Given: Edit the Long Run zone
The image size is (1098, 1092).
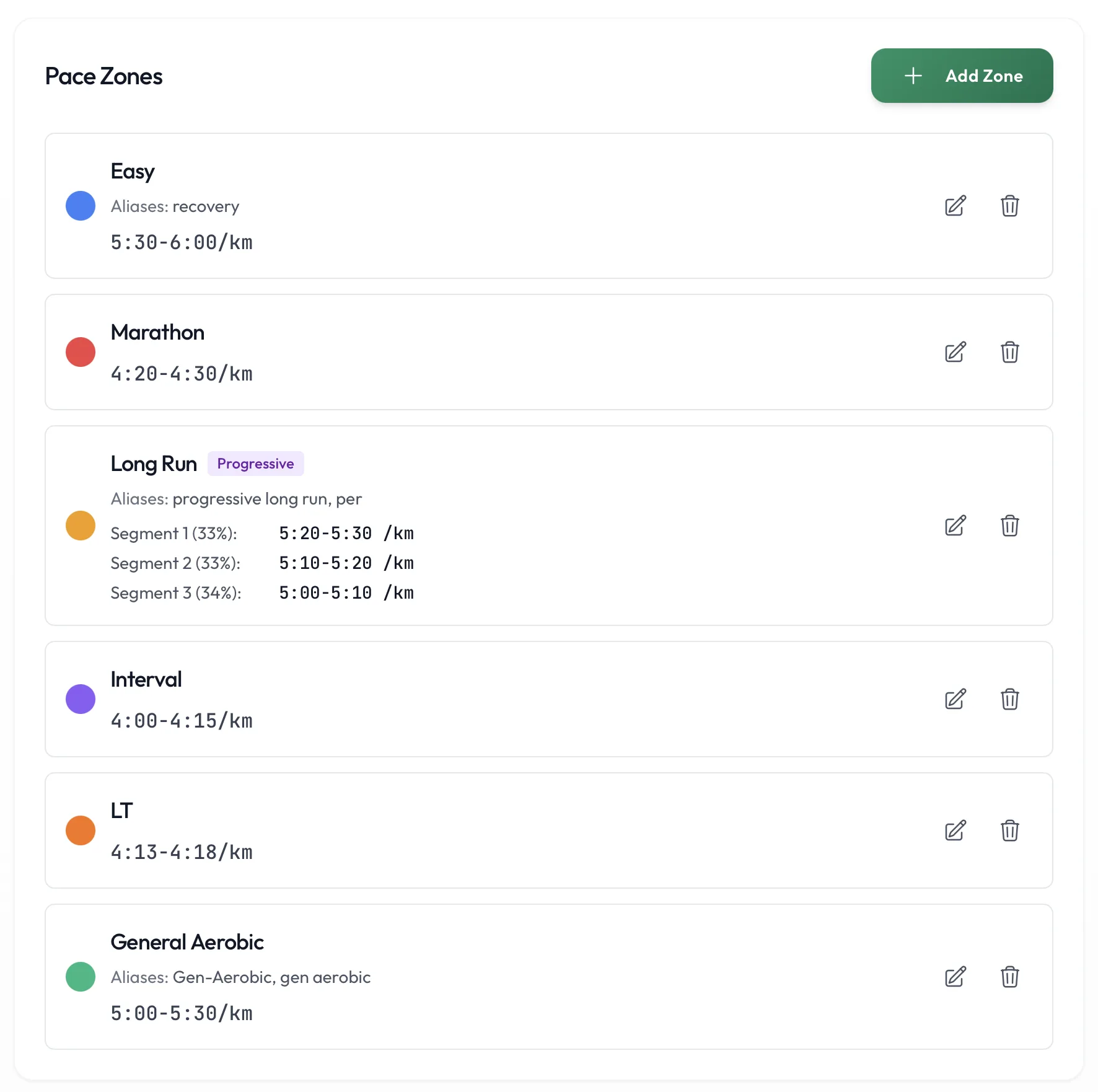Looking at the screenshot, I should (954, 526).
